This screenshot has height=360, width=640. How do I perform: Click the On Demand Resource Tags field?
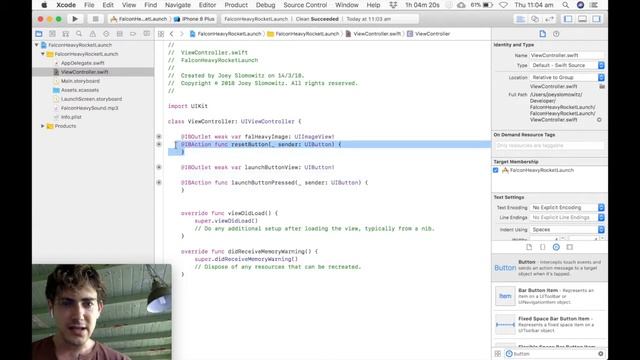[549, 145]
